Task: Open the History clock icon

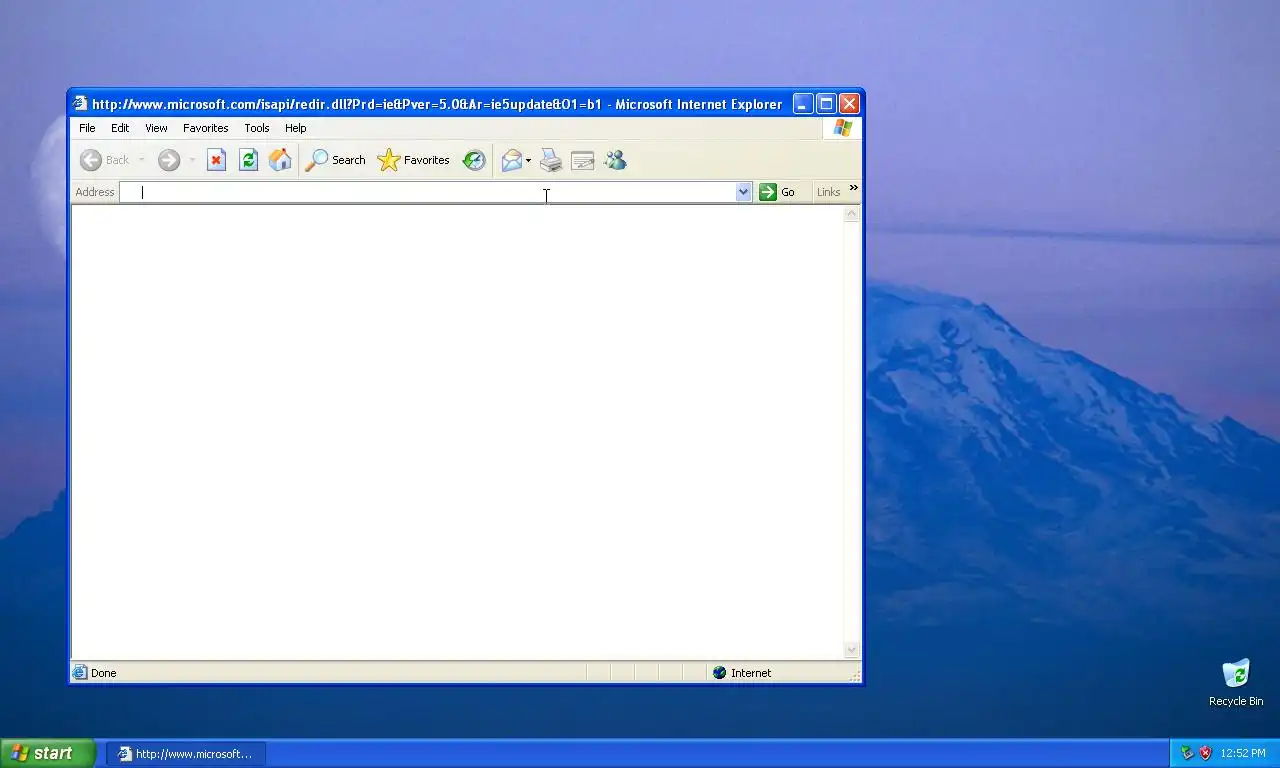Action: pos(474,160)
